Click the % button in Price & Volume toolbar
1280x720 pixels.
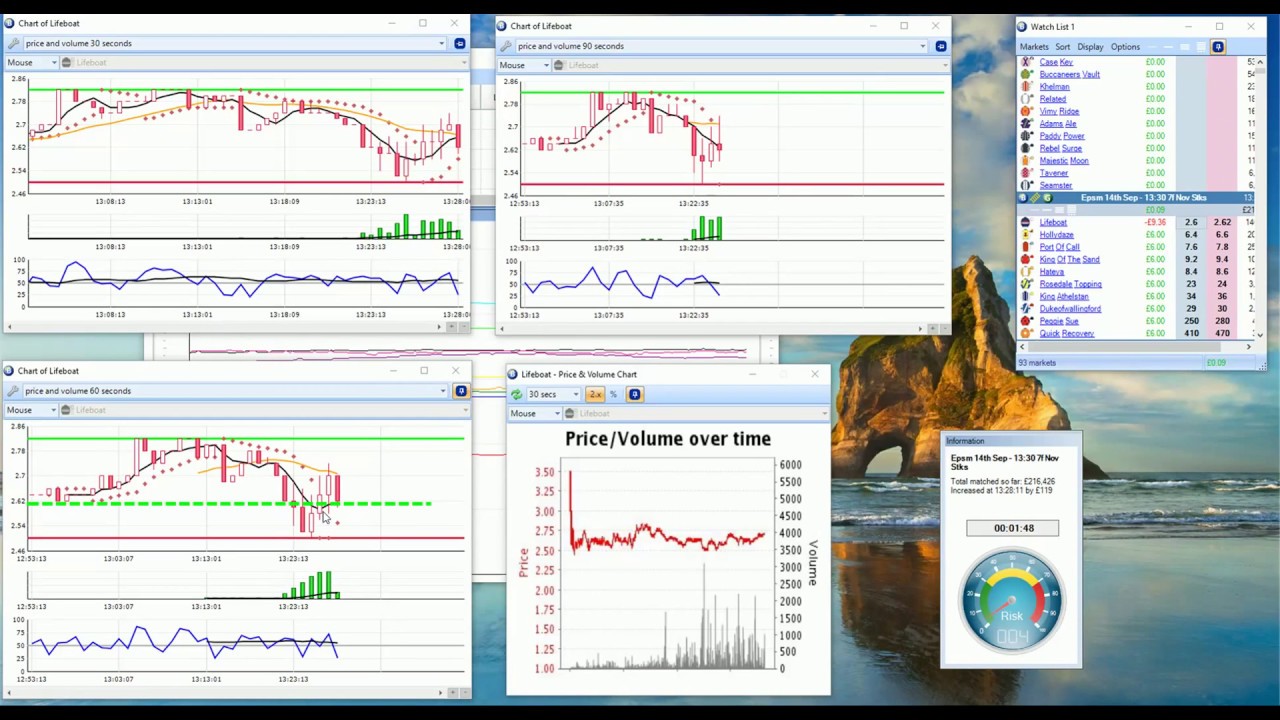(x=613, y=394)
